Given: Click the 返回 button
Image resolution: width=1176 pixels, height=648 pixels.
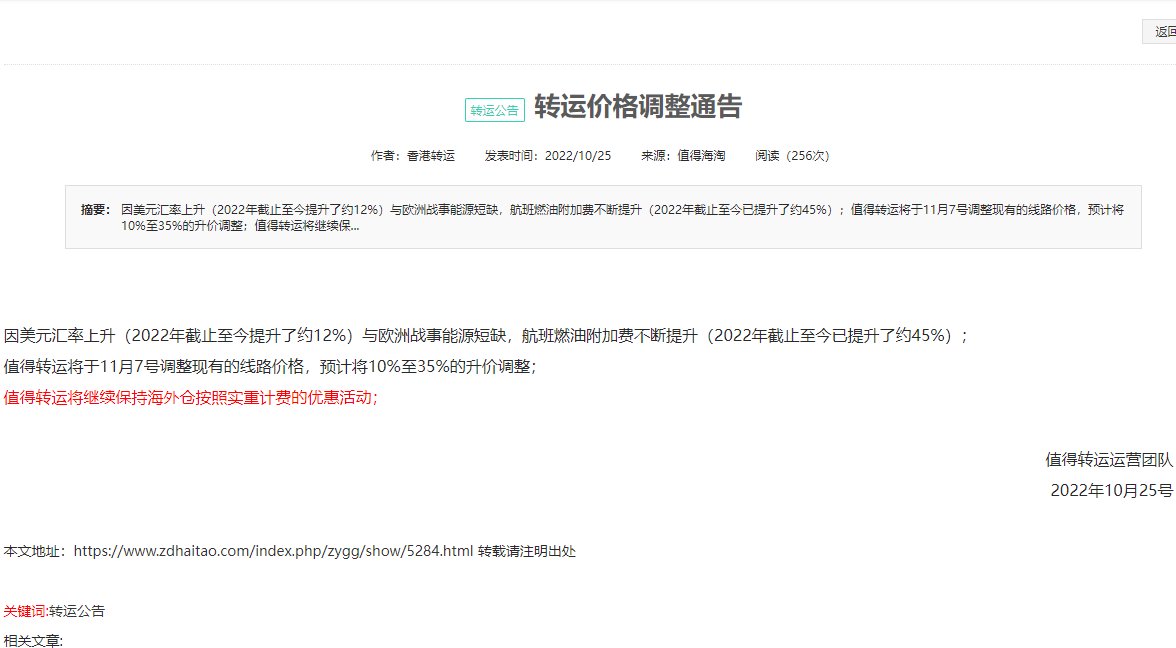Looking at the screenshot, I should (1160, 32).
